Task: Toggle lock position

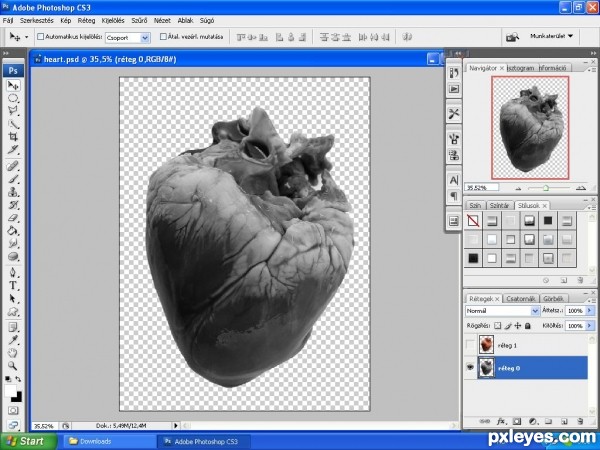Action: (x=518, y=326)
